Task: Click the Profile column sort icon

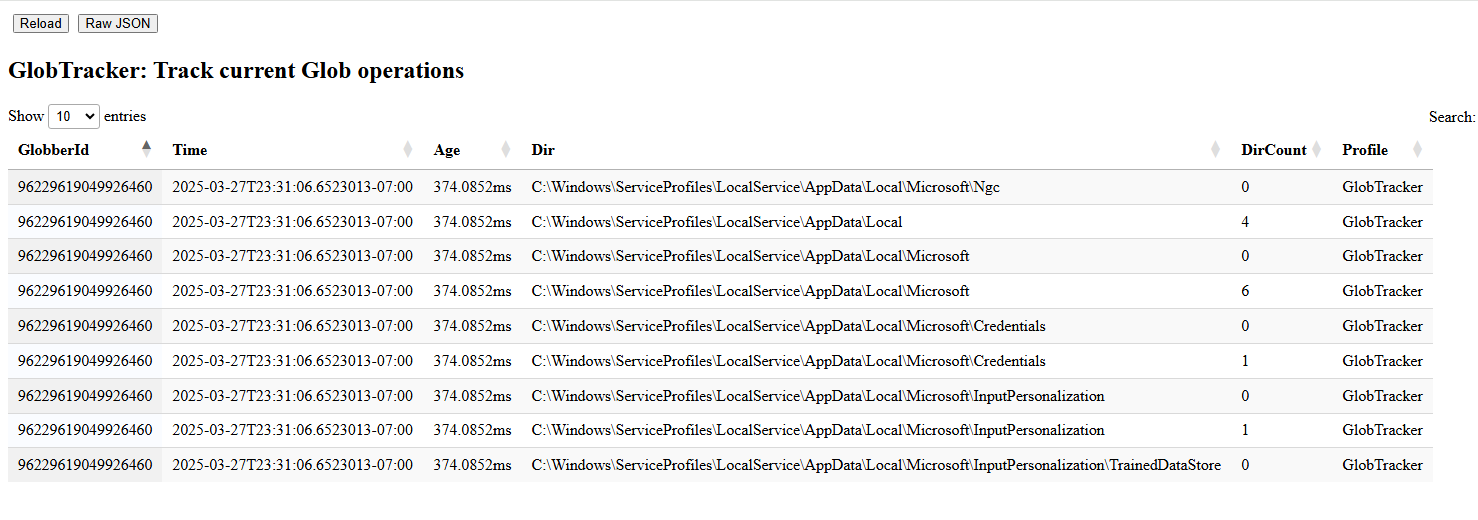Action: click(1417, 150)
